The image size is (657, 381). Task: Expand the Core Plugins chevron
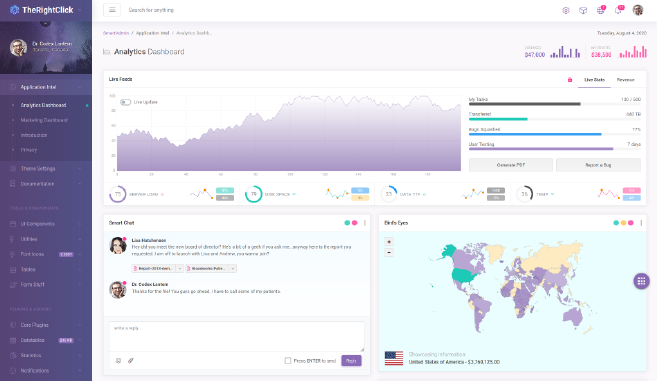(80, 325)
